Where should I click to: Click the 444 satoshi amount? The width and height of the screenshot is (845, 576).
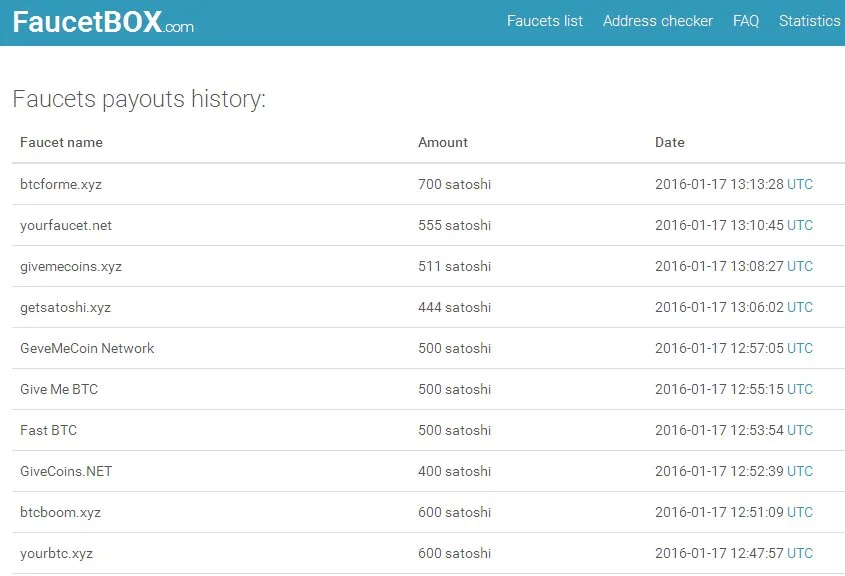pyautogui.click(x=454, y=307)
